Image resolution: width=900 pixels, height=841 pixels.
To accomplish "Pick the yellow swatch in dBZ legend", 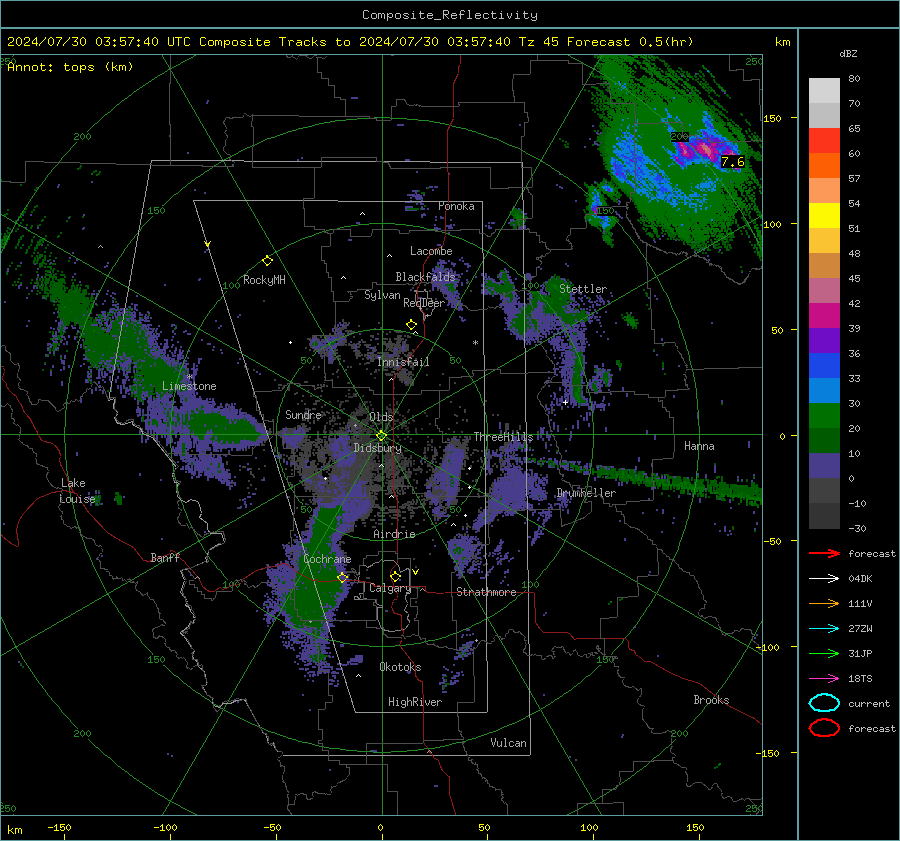I will [x=824, y=215].
